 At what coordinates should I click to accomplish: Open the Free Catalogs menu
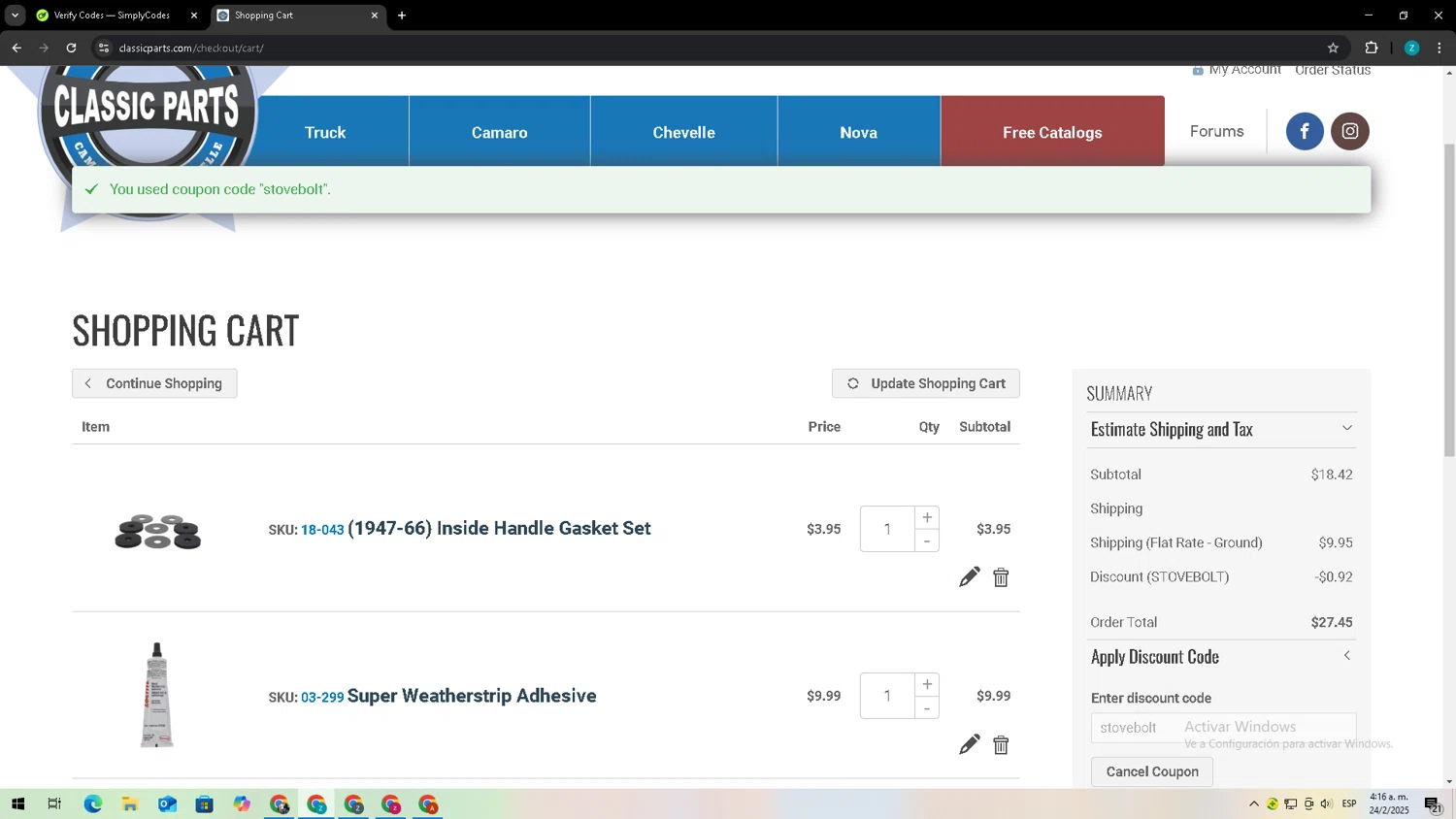[x=1052, y=132]
